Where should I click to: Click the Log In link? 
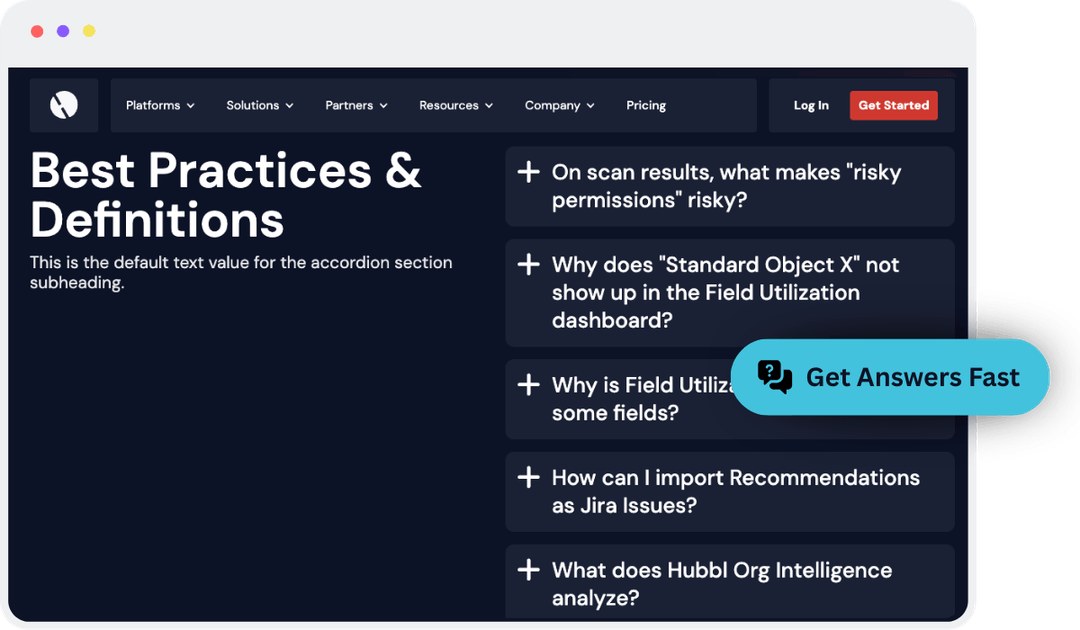click(811, 105)
